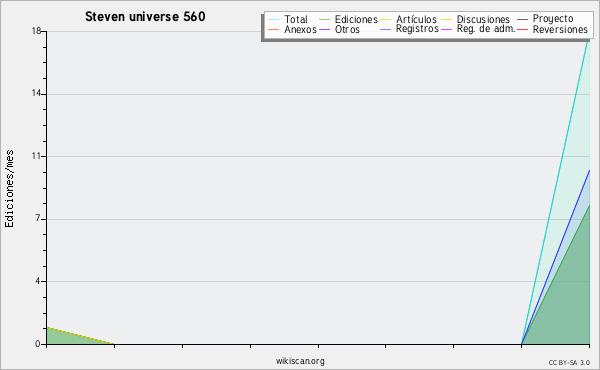
Task: Click the y-axis value 0
Action: (x=38, y=344)
